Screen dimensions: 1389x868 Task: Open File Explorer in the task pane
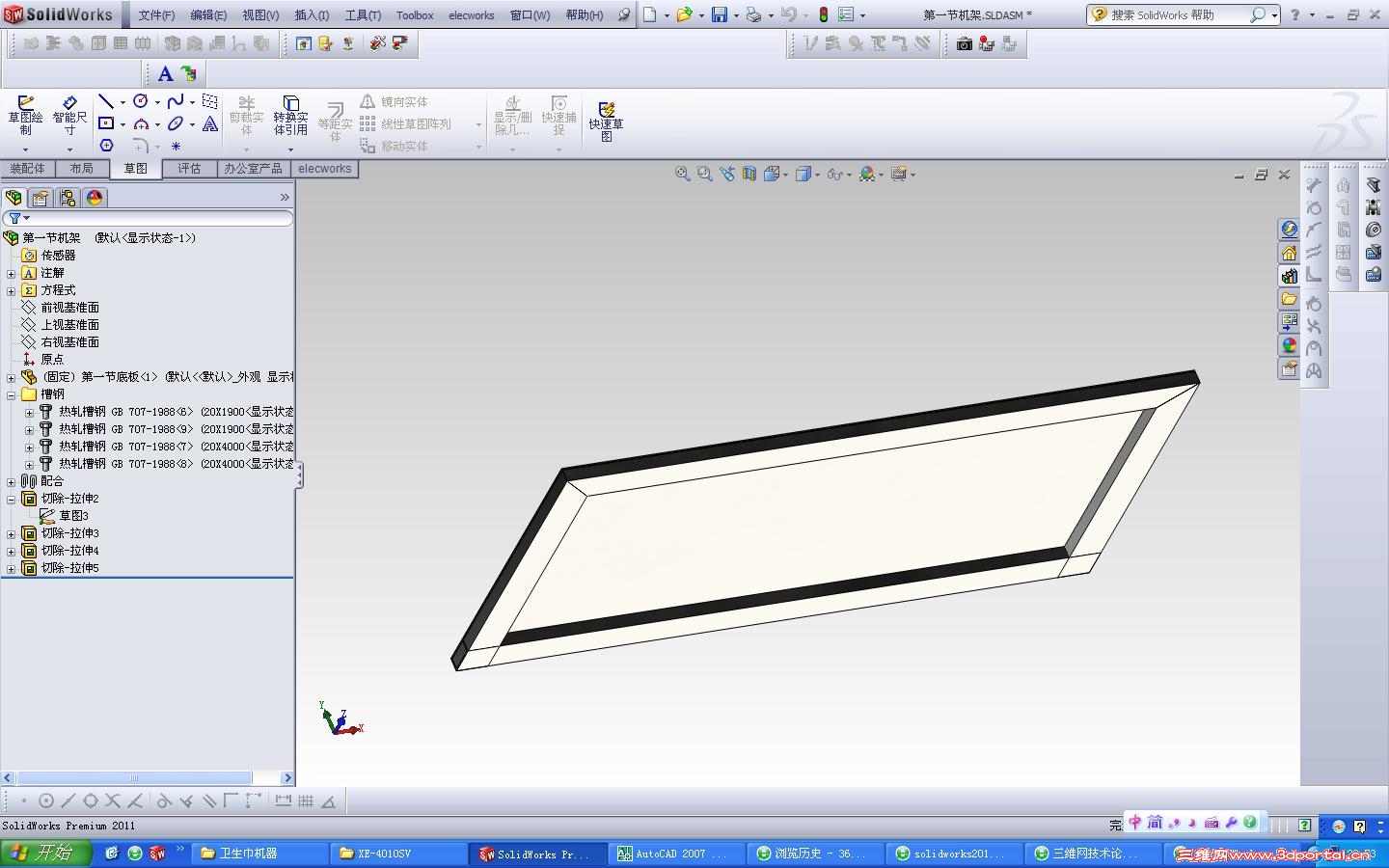coord(1290,299)
